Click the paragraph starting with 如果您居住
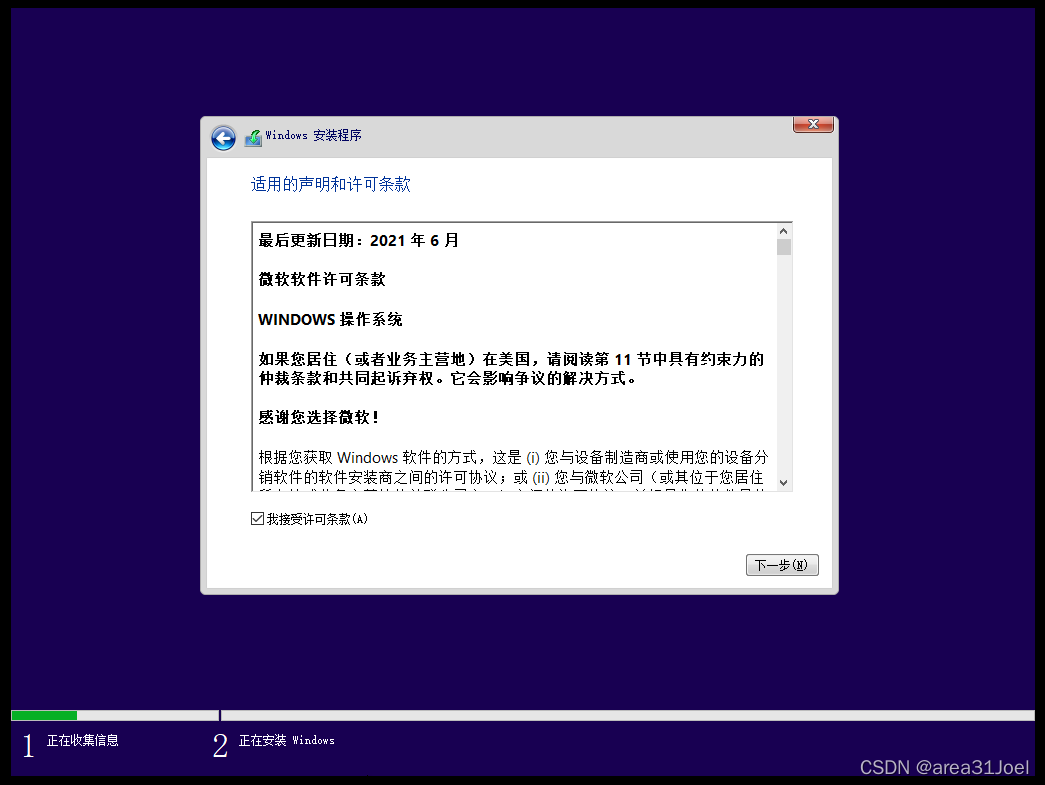This screenshot has width=1045, height=785. tap(511, 369)
